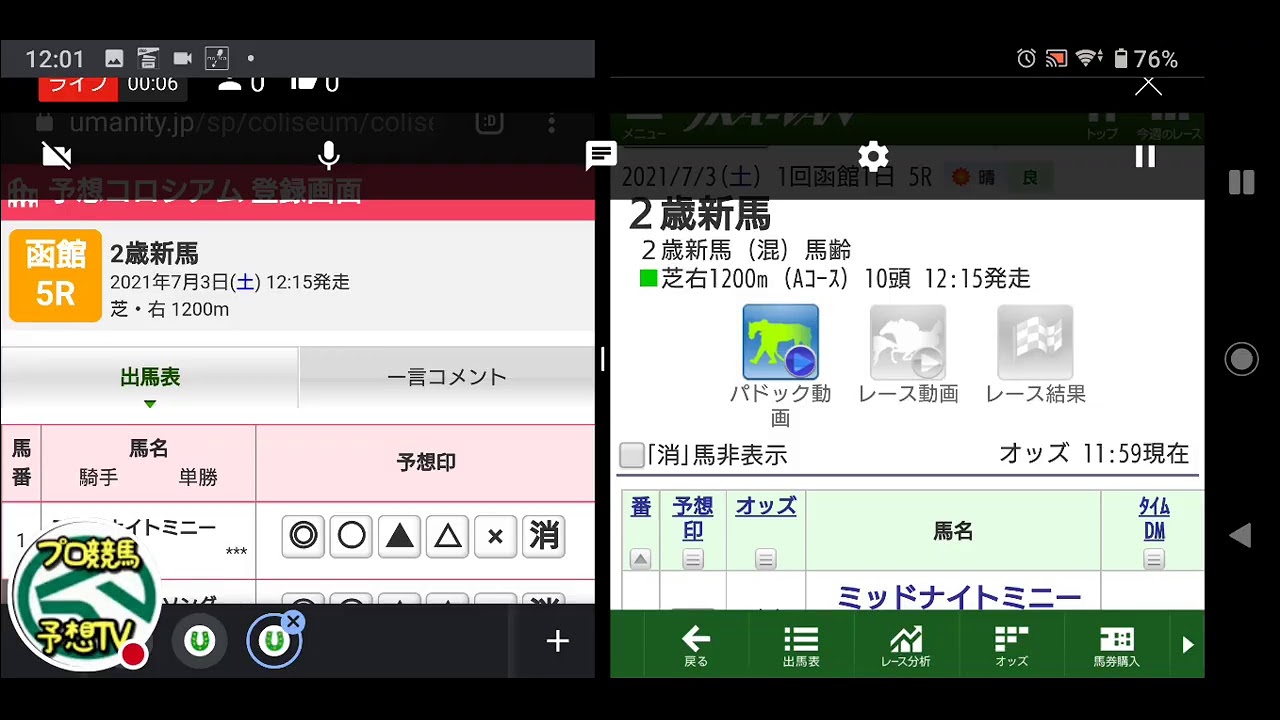The image size is (1280, 720).
Task: Open オッズ in the bottom navigation
Action: [1011, 646]
